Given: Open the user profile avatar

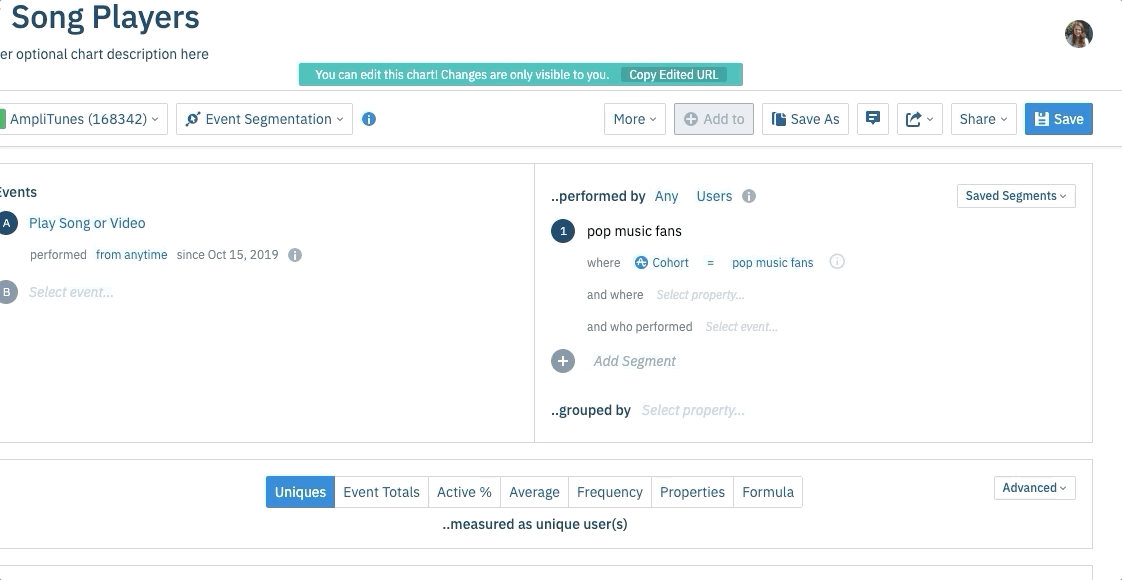Looking at the screenshot, I should point(1078,34).
